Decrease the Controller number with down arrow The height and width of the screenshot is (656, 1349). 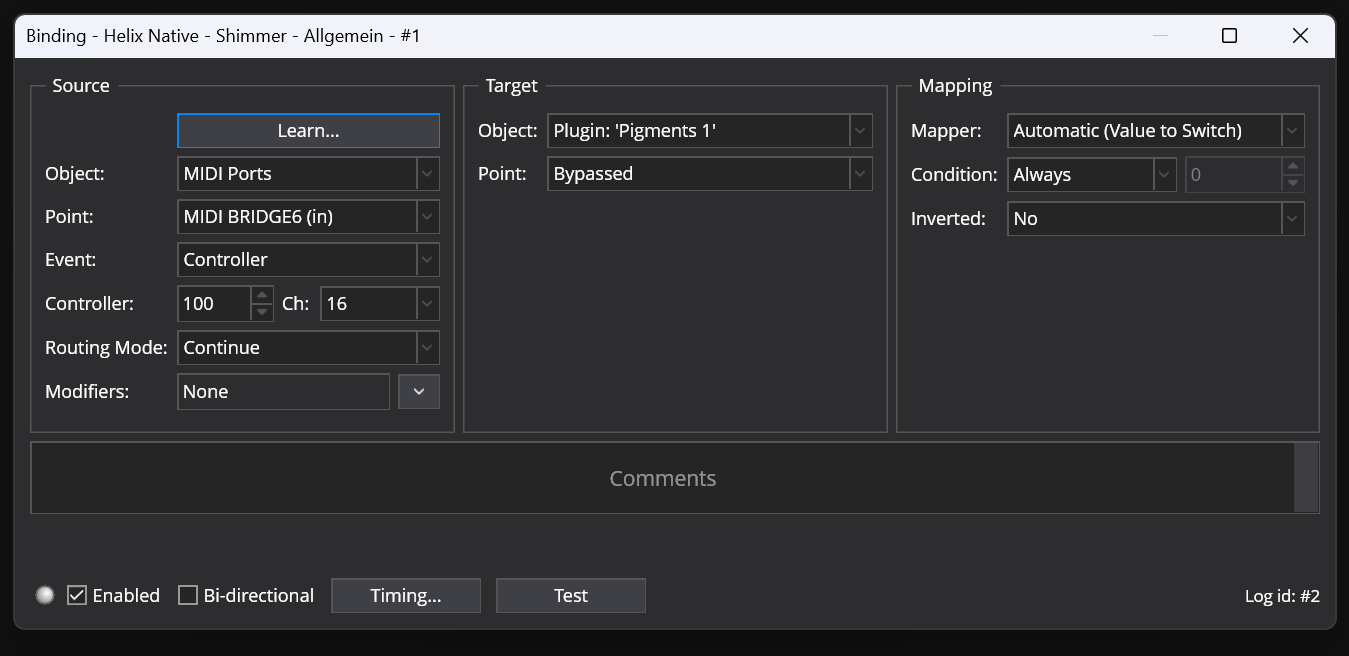coord(262,312)
